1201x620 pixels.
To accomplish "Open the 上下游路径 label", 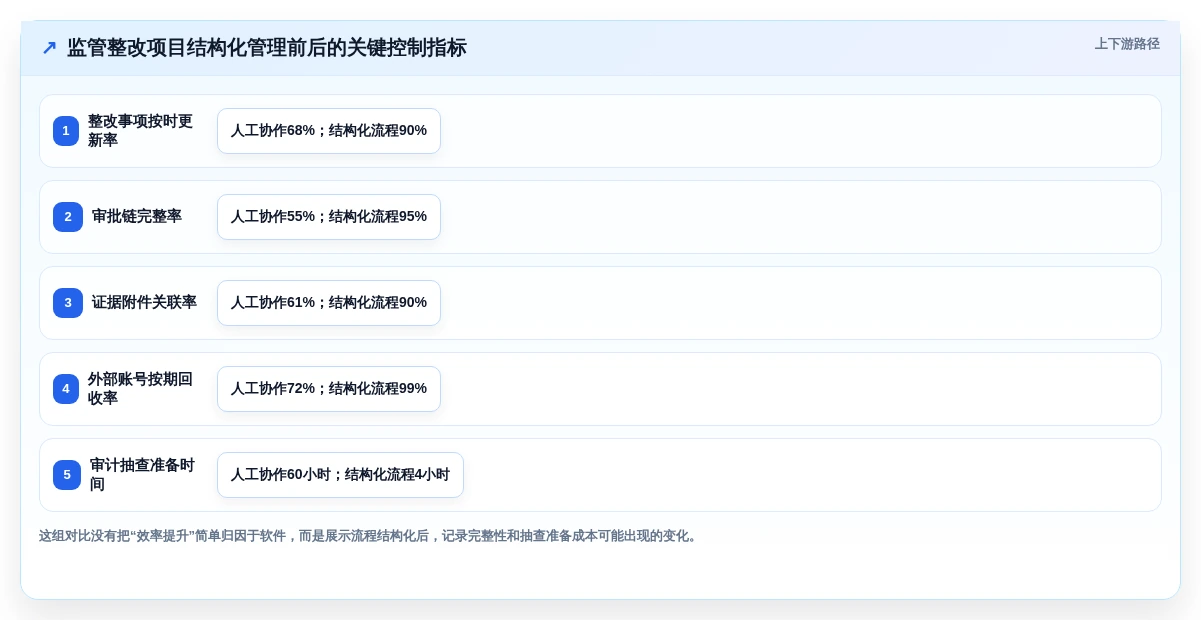I will [1127, 44].
